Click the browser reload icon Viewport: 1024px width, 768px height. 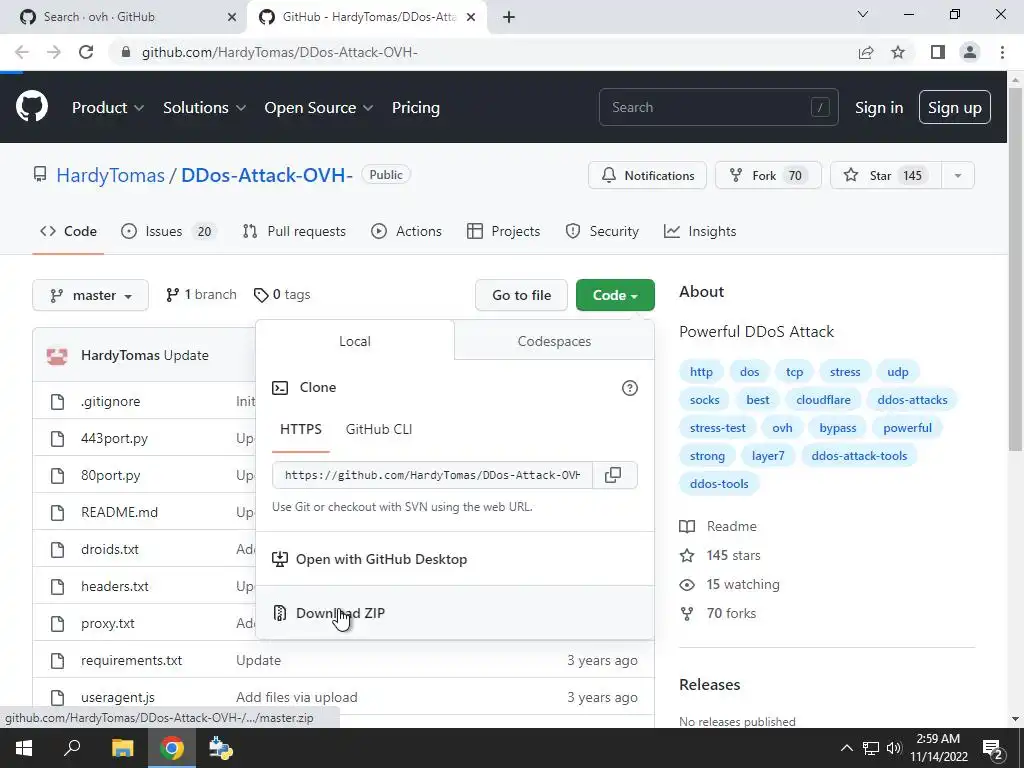click(86, 52)
